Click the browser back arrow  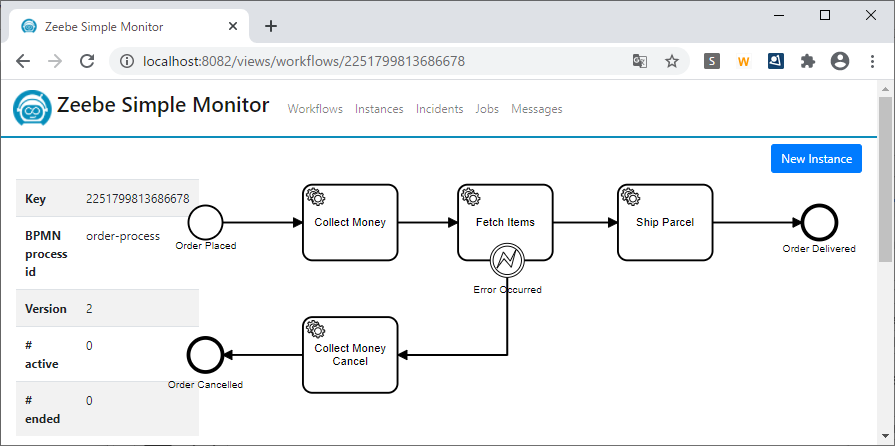[x=23, y=61]
